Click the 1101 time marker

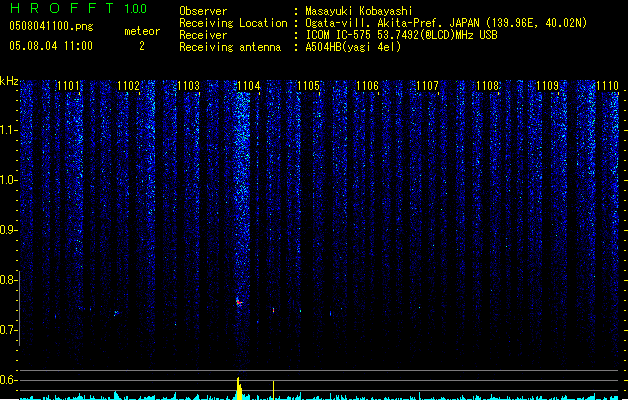click(68, 86)
